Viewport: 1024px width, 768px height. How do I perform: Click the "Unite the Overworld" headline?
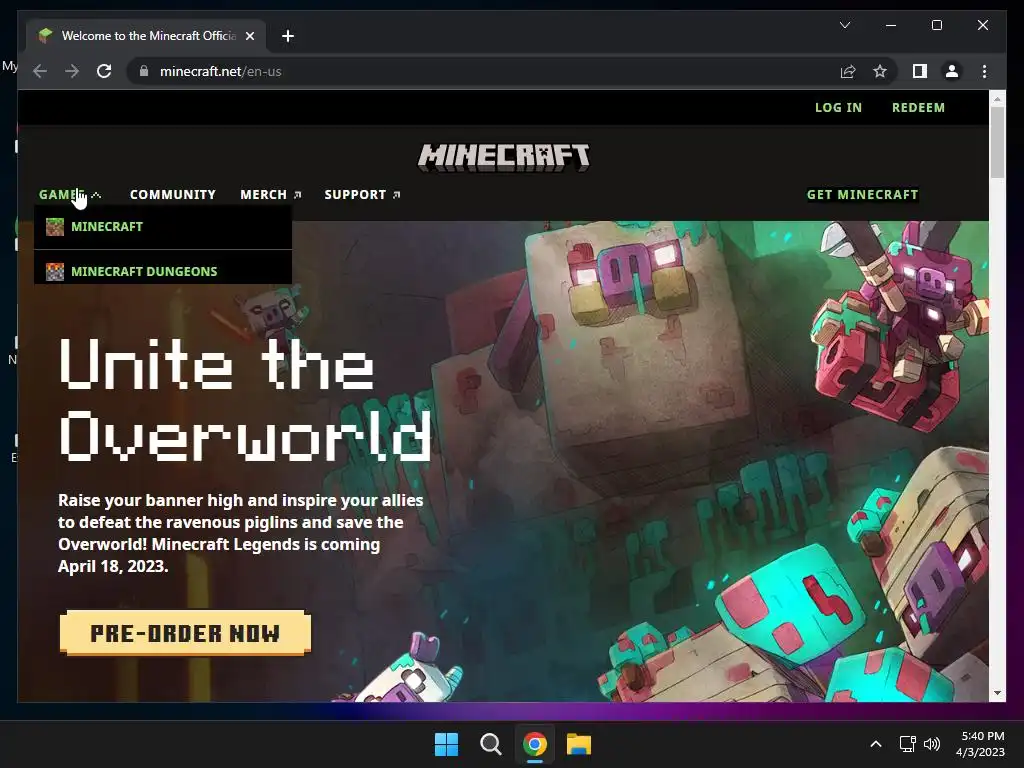point(245,400)
